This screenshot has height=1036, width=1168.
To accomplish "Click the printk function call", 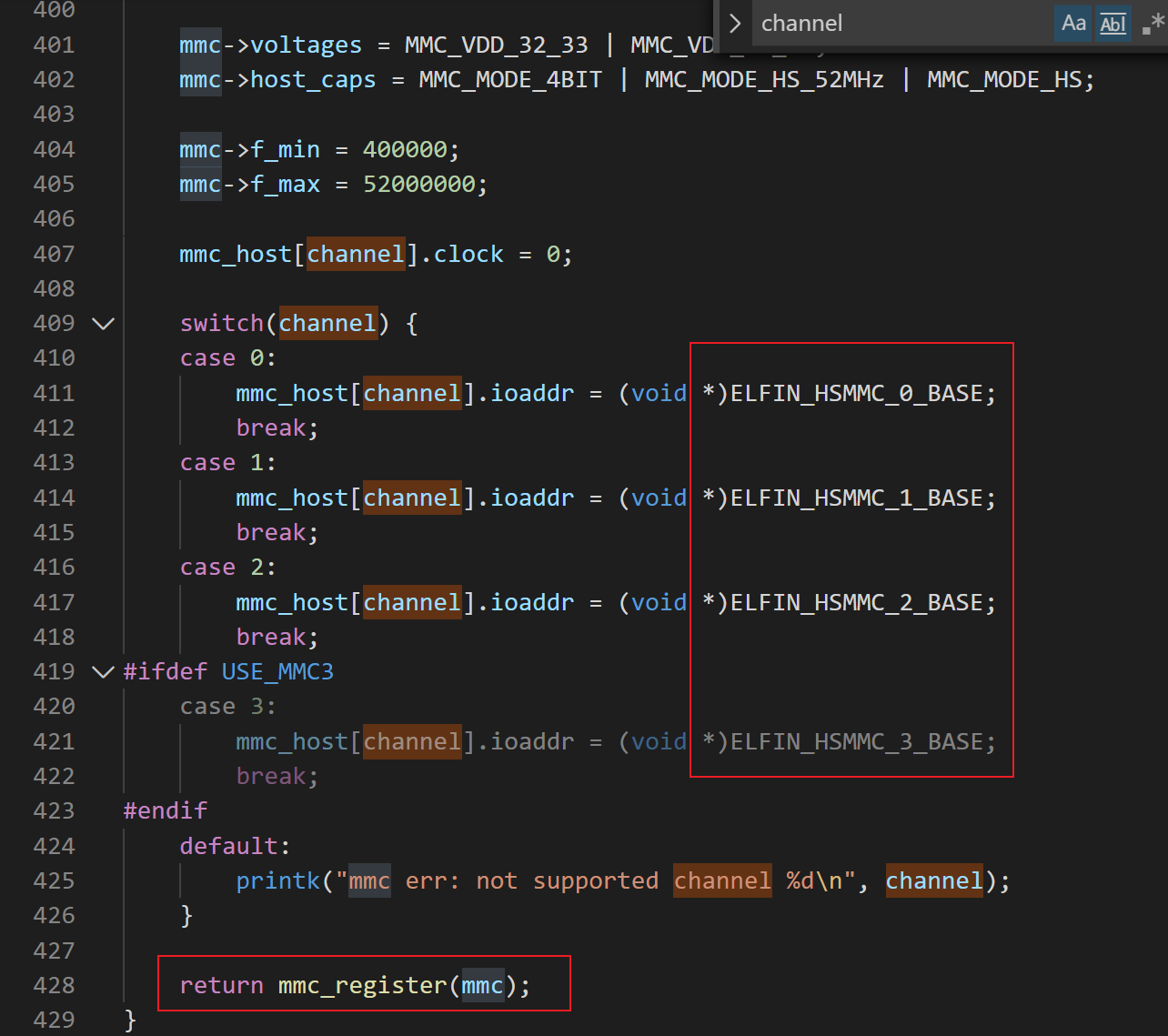I will pyautogui.click(x=277, y=881).
